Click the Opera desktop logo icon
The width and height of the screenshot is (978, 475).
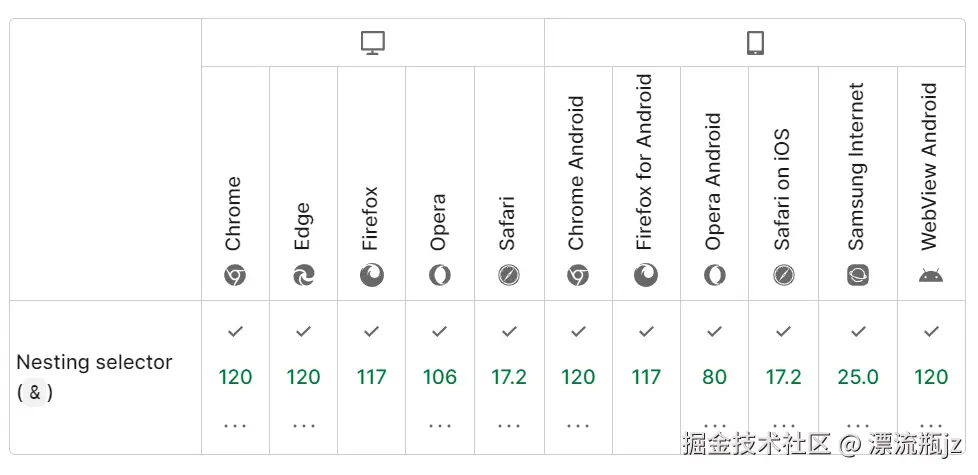tap(440, 275)
